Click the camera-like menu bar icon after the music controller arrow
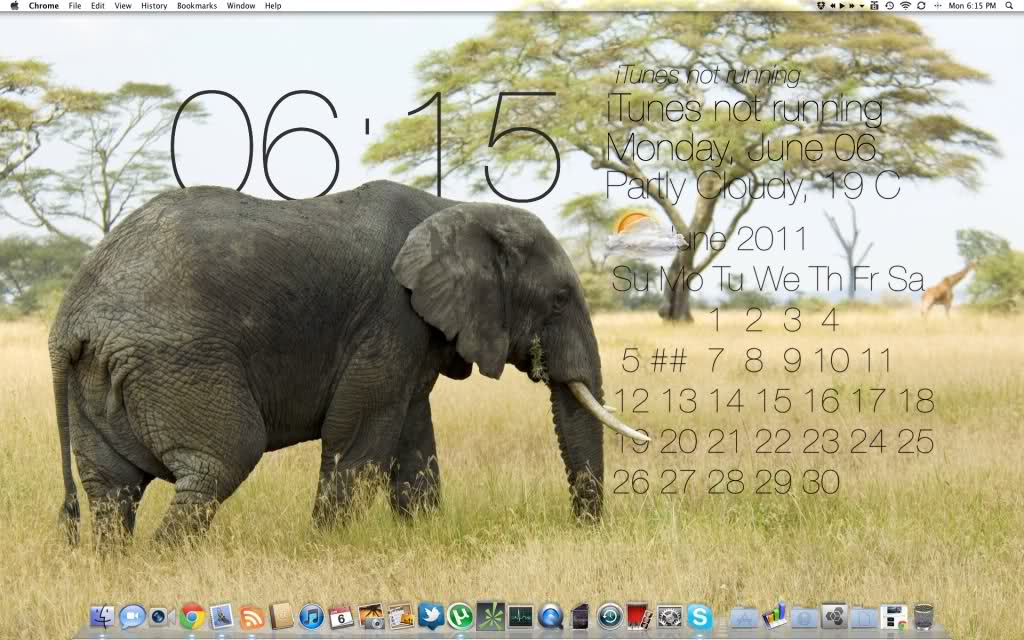The width and height of the screenshot is (1024, 640). point(874,5)
